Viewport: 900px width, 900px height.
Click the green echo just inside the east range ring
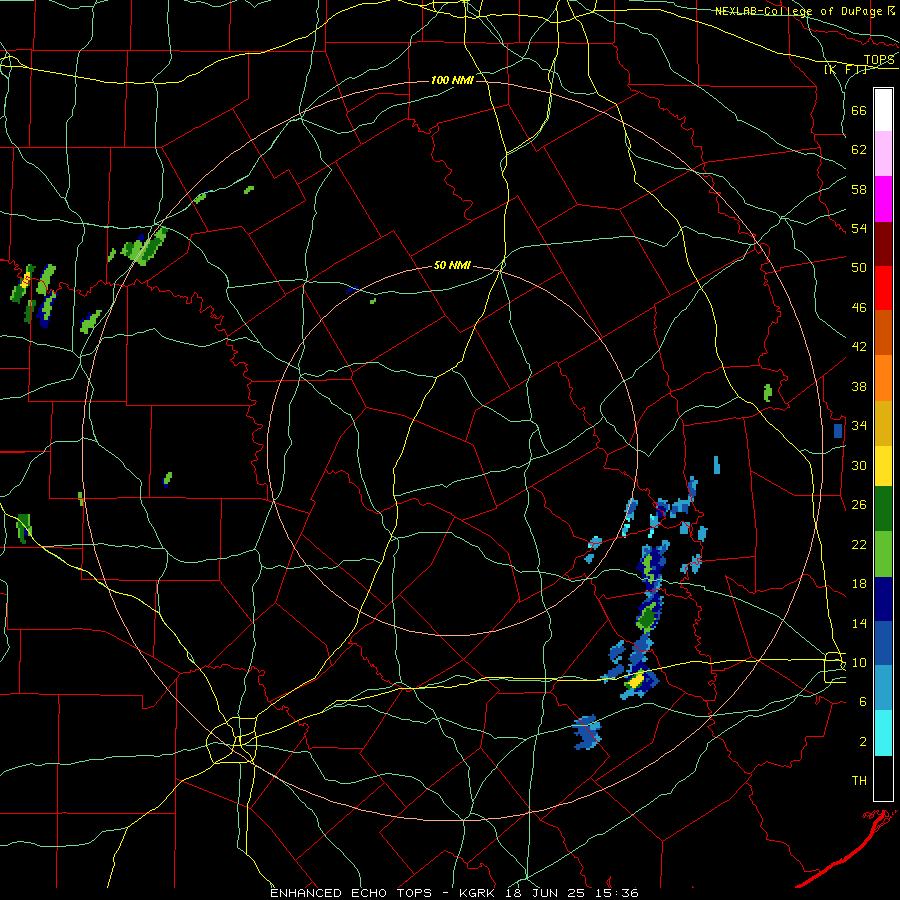click(768, 393)
